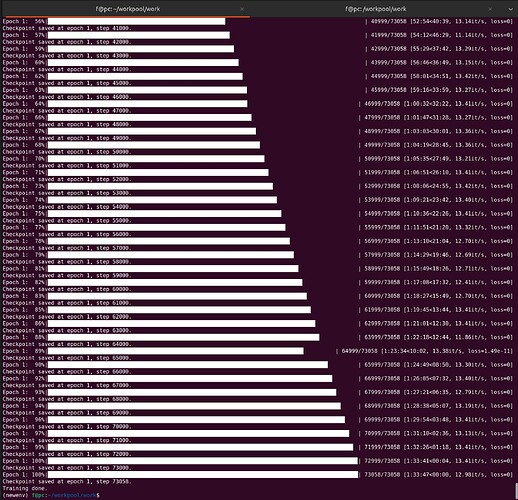Screen dimensions: 518x500
Task: Click the 'Epoch 1: 81%' label
Action: click(x=25, y=269)
